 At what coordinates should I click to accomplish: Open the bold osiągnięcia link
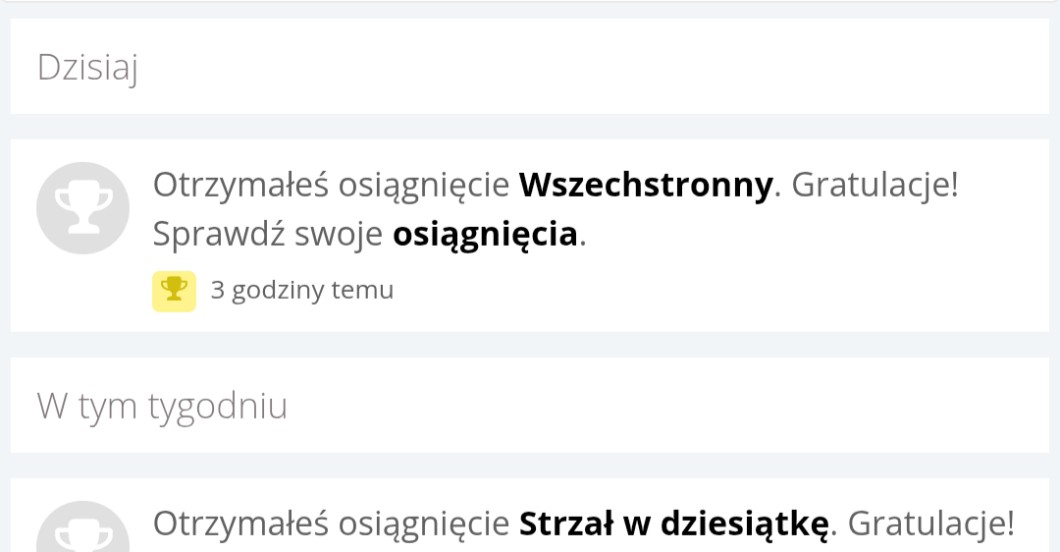coord(485,235)
